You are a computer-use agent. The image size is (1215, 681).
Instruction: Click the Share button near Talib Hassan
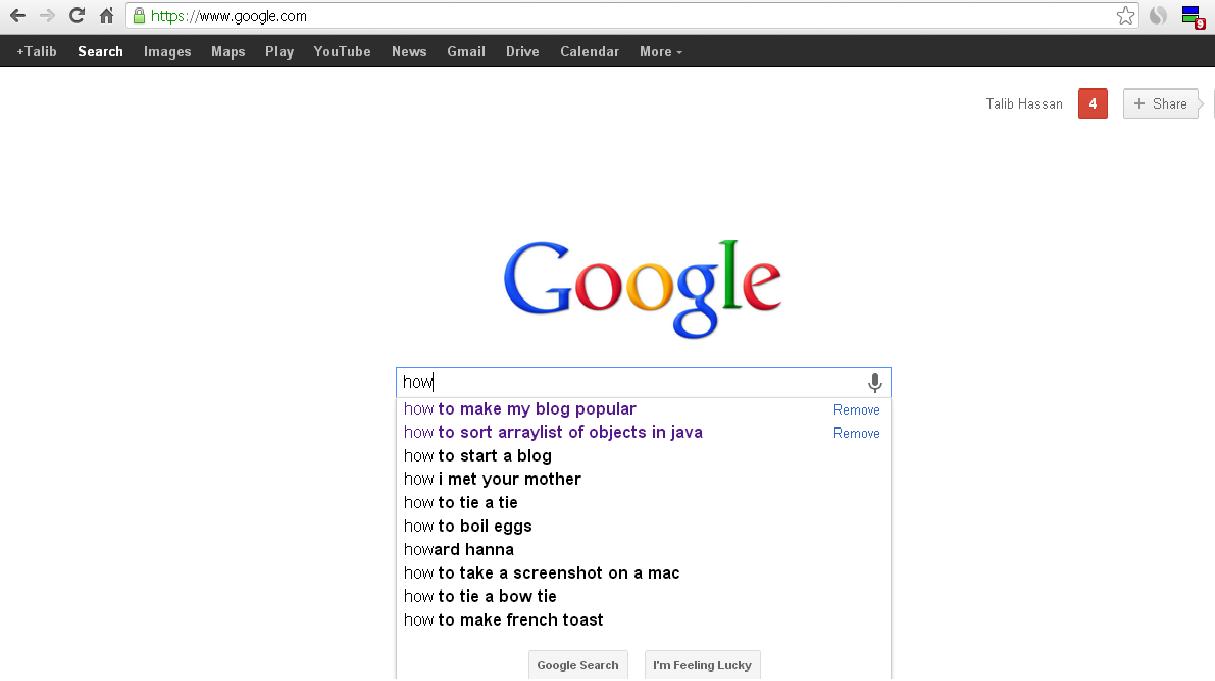pyautogui.click(x=1160, y=103)
